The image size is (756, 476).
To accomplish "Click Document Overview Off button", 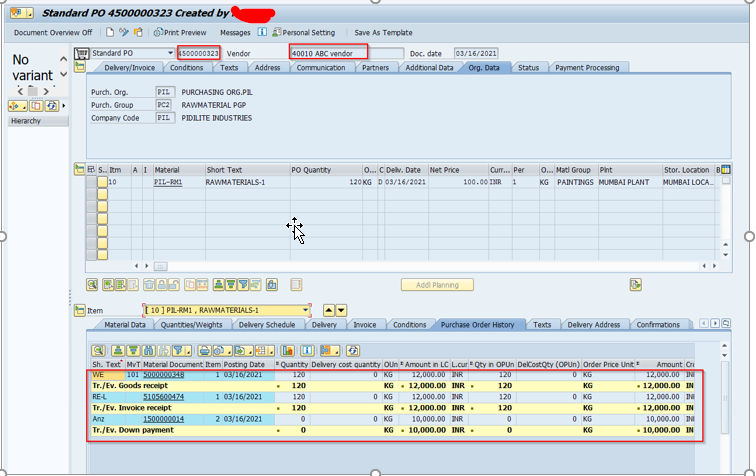I will coord(53,32).
